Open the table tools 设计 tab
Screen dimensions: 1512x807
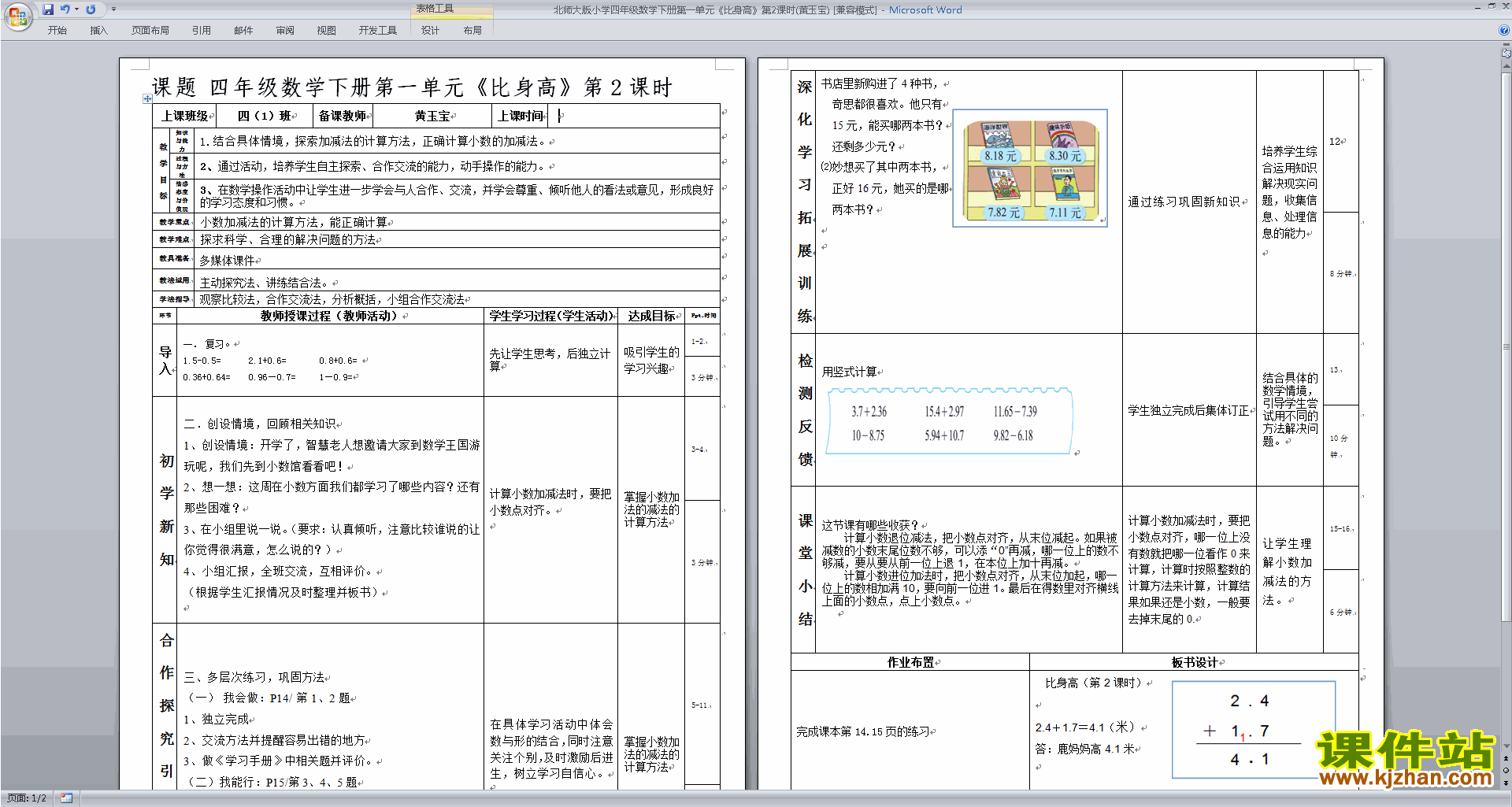pos(430,30)
